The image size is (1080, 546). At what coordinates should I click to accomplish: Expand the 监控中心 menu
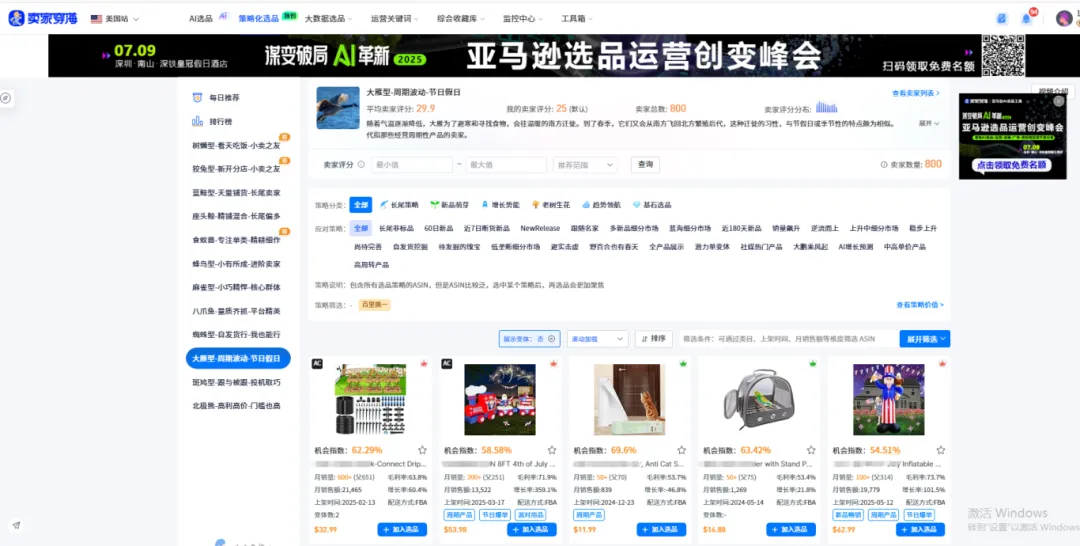522,19
